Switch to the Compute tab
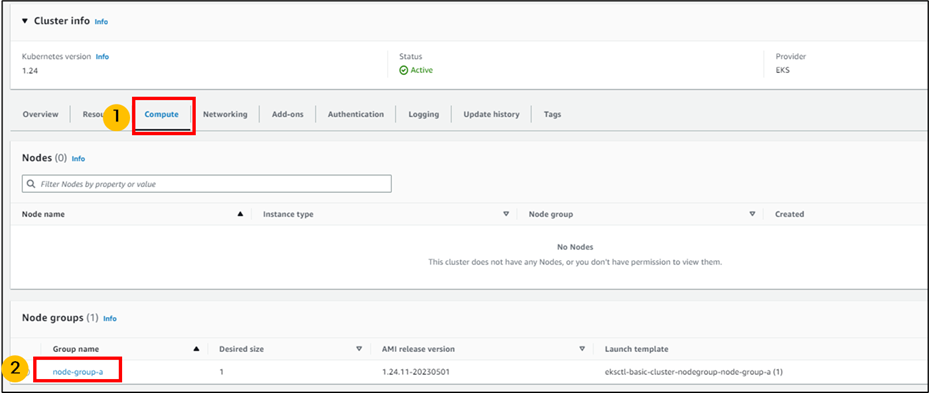Screen dimensions: 929x393 [x=162, y=114]
